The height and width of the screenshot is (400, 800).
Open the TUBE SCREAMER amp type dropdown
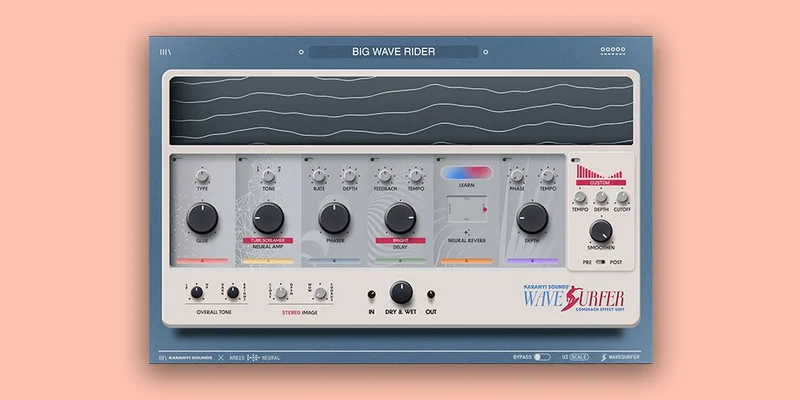[268, 240]
